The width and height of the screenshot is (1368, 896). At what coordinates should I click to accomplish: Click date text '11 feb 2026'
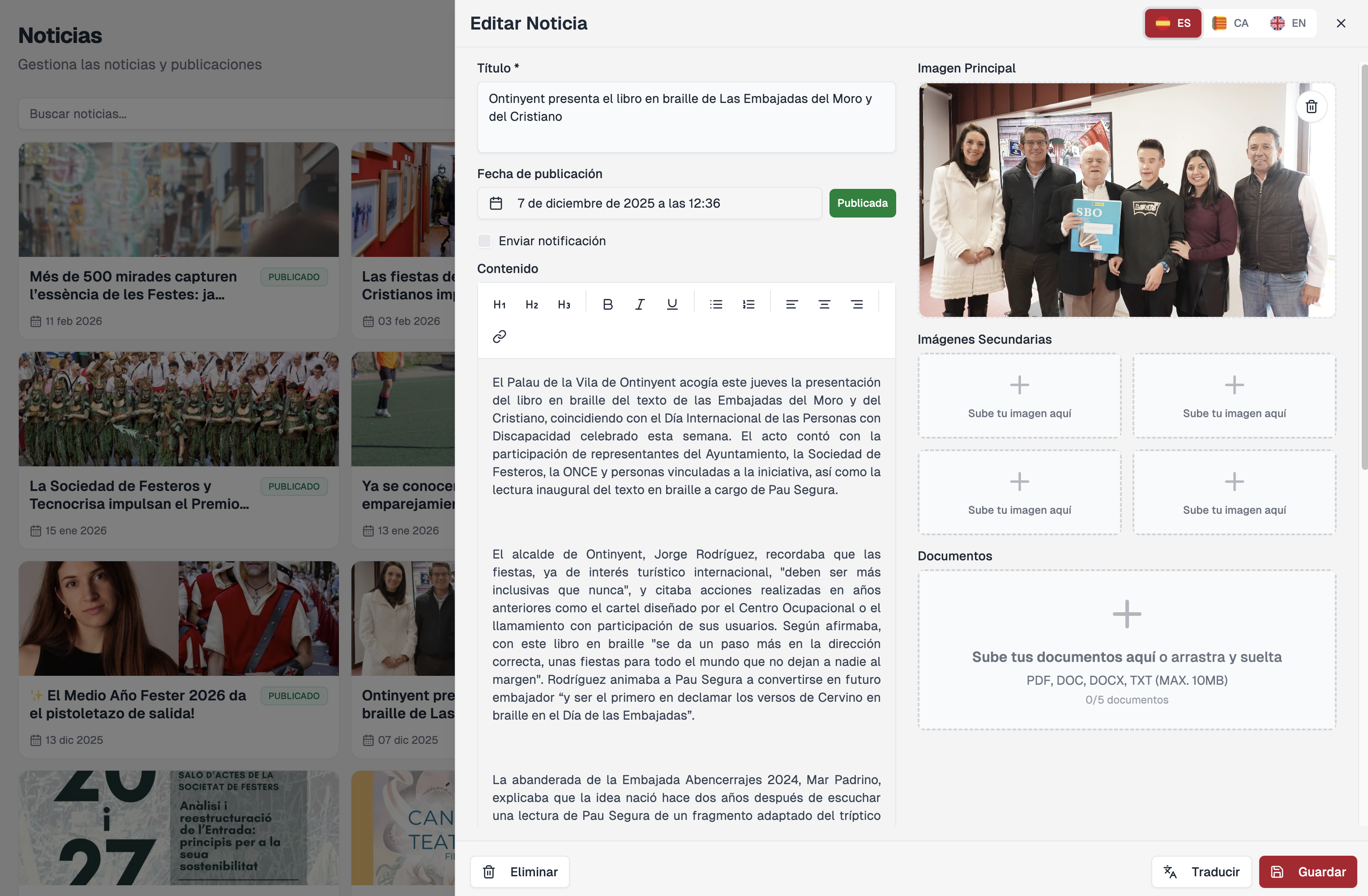pos(73,321)
